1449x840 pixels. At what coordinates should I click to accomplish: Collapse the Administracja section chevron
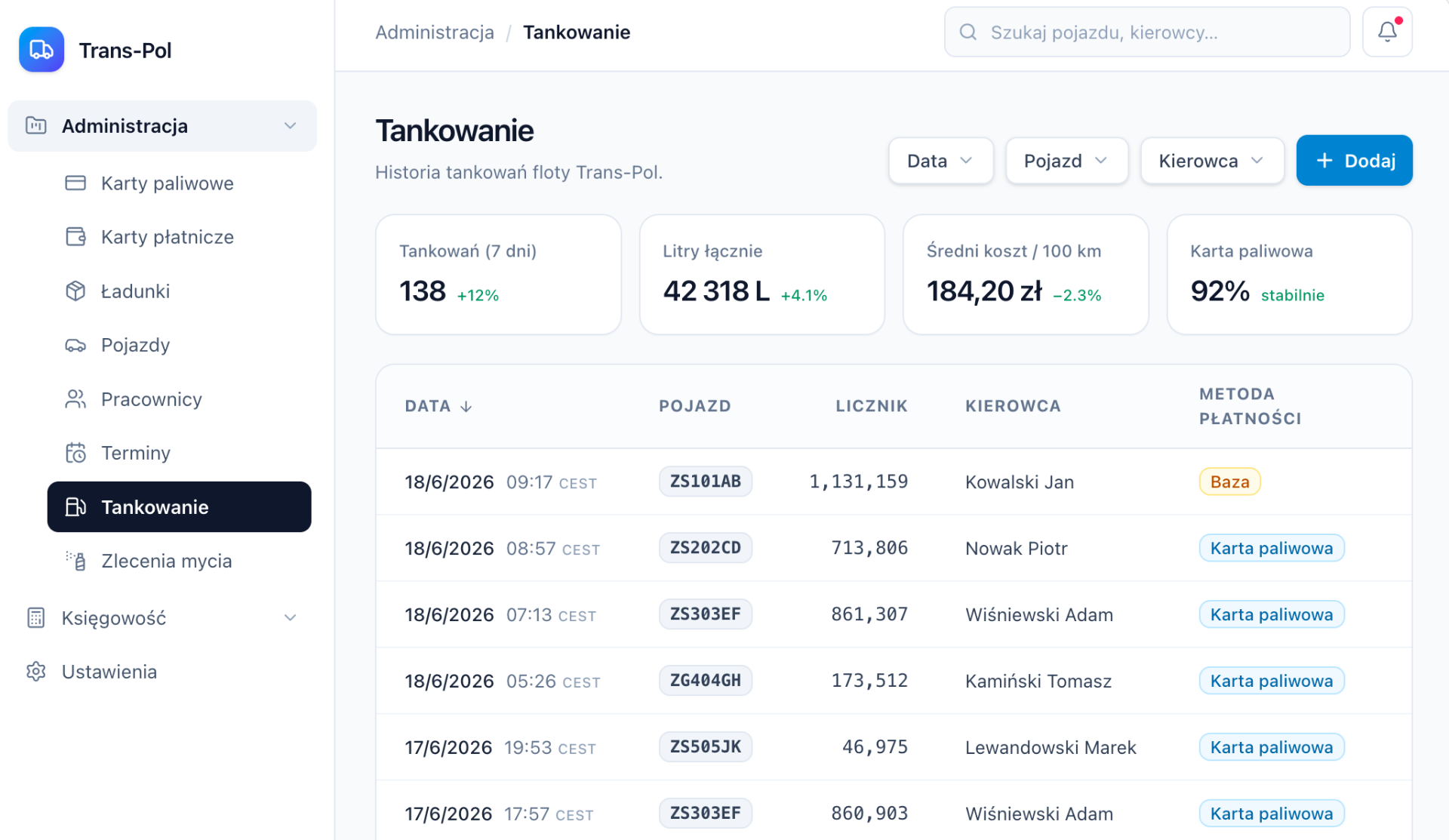(290, 126)
